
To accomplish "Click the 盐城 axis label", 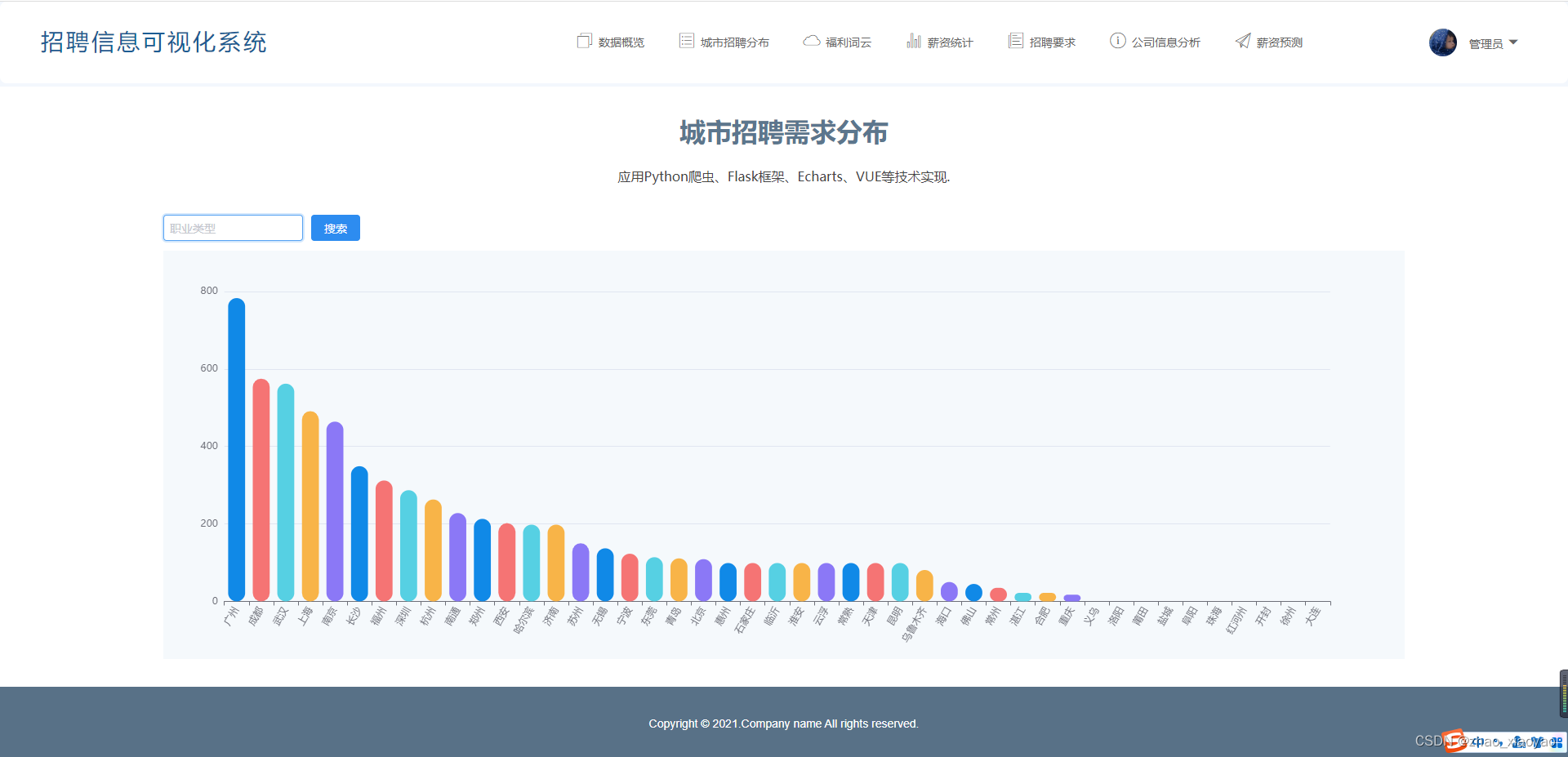I will [1165, 617].
